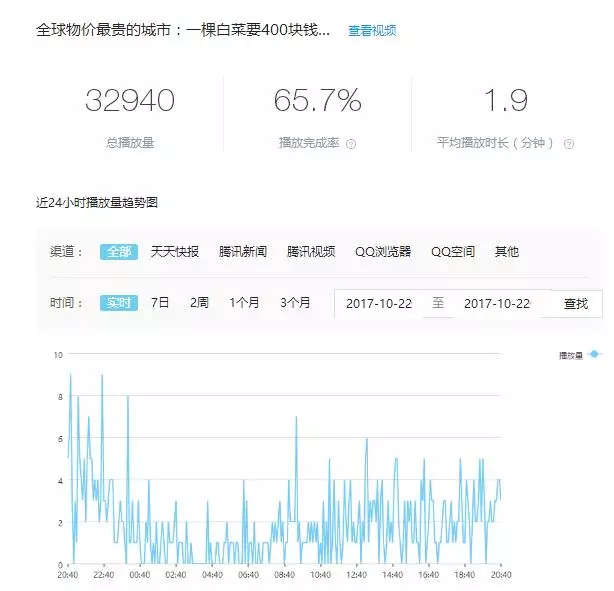Image resolution: width=614 pixels, height=591 pixels.
Task: Click the 查看视频 link
Action: pos(372,31)
